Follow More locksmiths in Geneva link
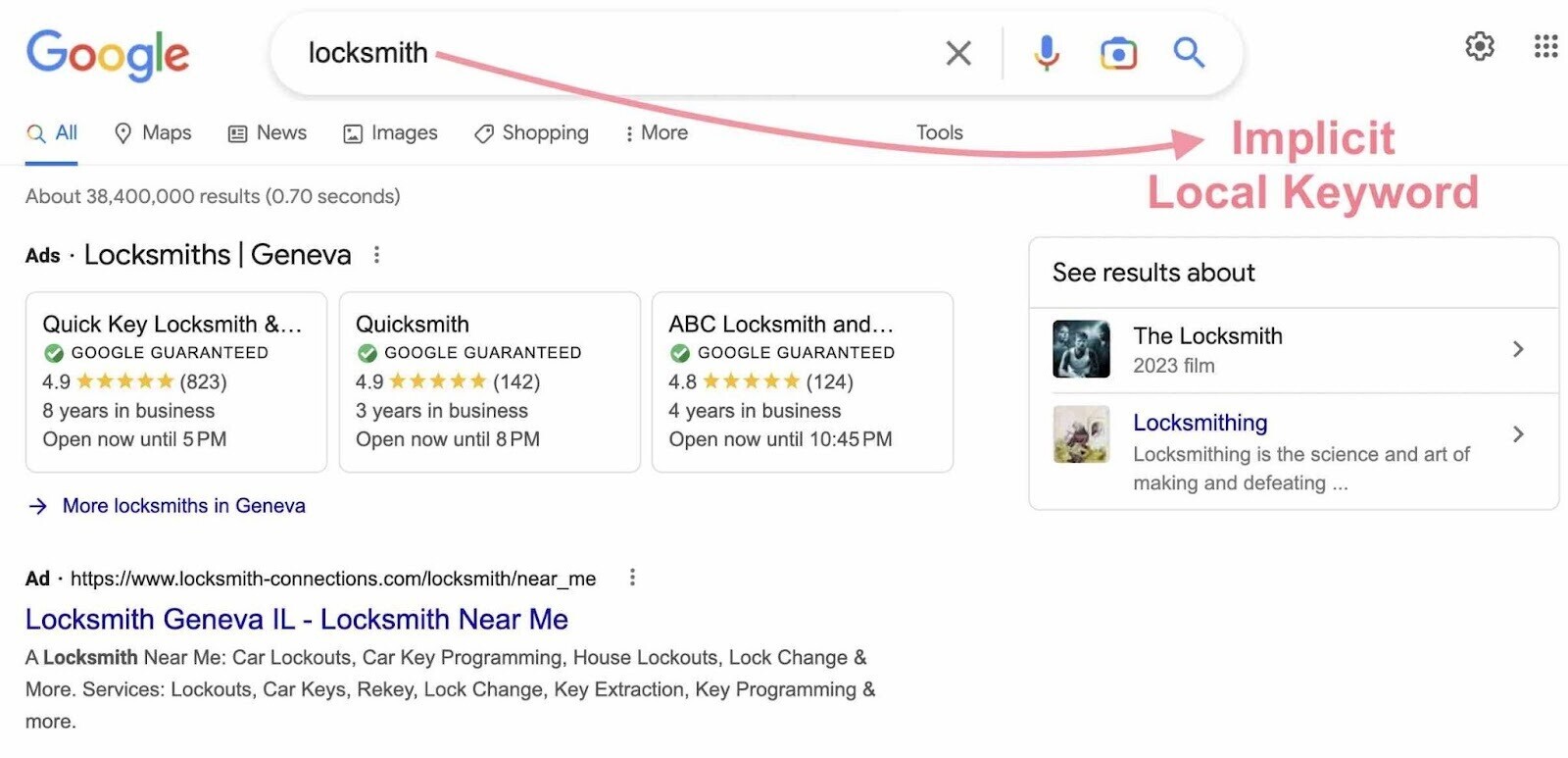 (183, 506)
